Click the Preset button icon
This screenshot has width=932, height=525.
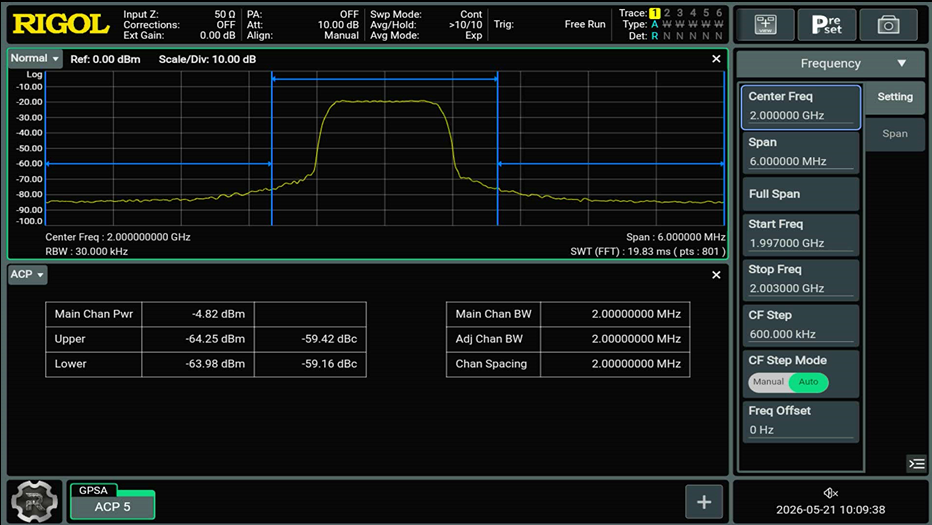point(827,24)
